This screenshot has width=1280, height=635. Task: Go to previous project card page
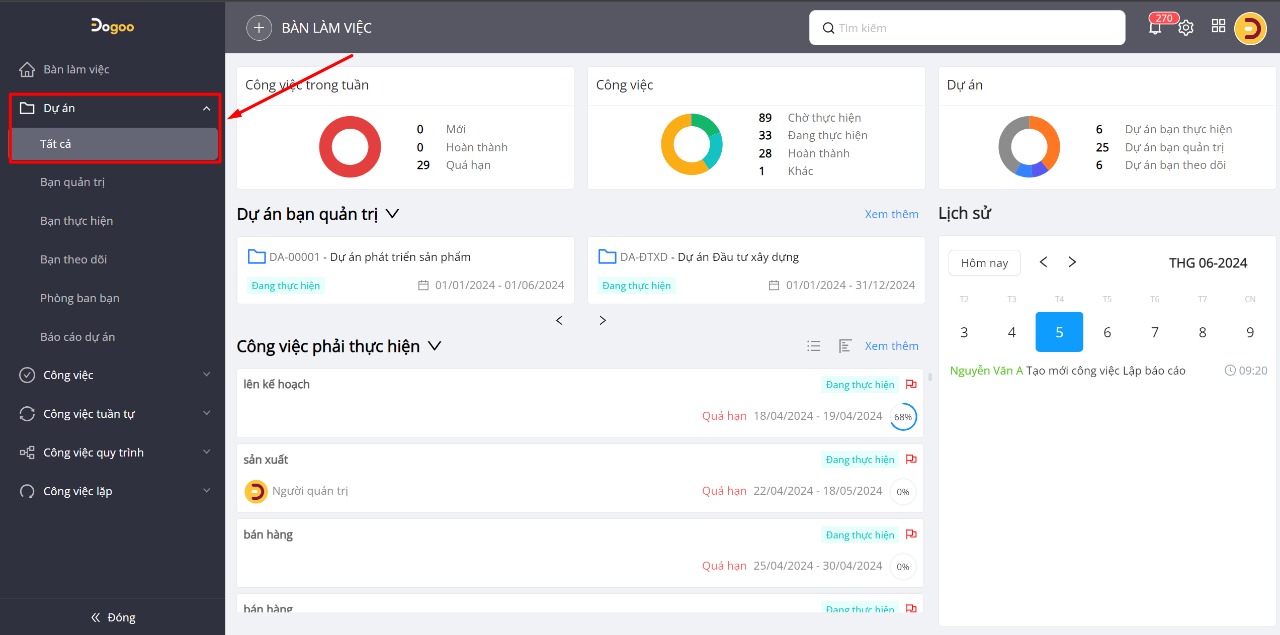[x=559, y=320]
